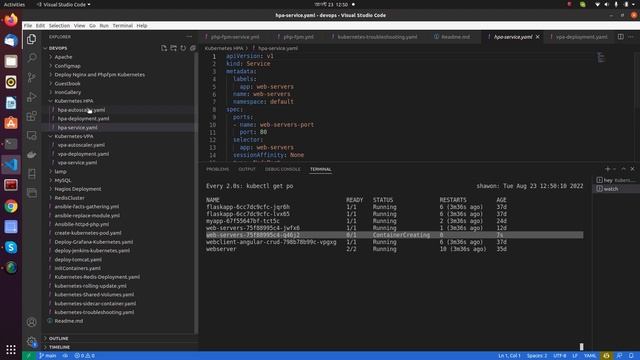Refresh the Explorer file tree

point(183,48)
